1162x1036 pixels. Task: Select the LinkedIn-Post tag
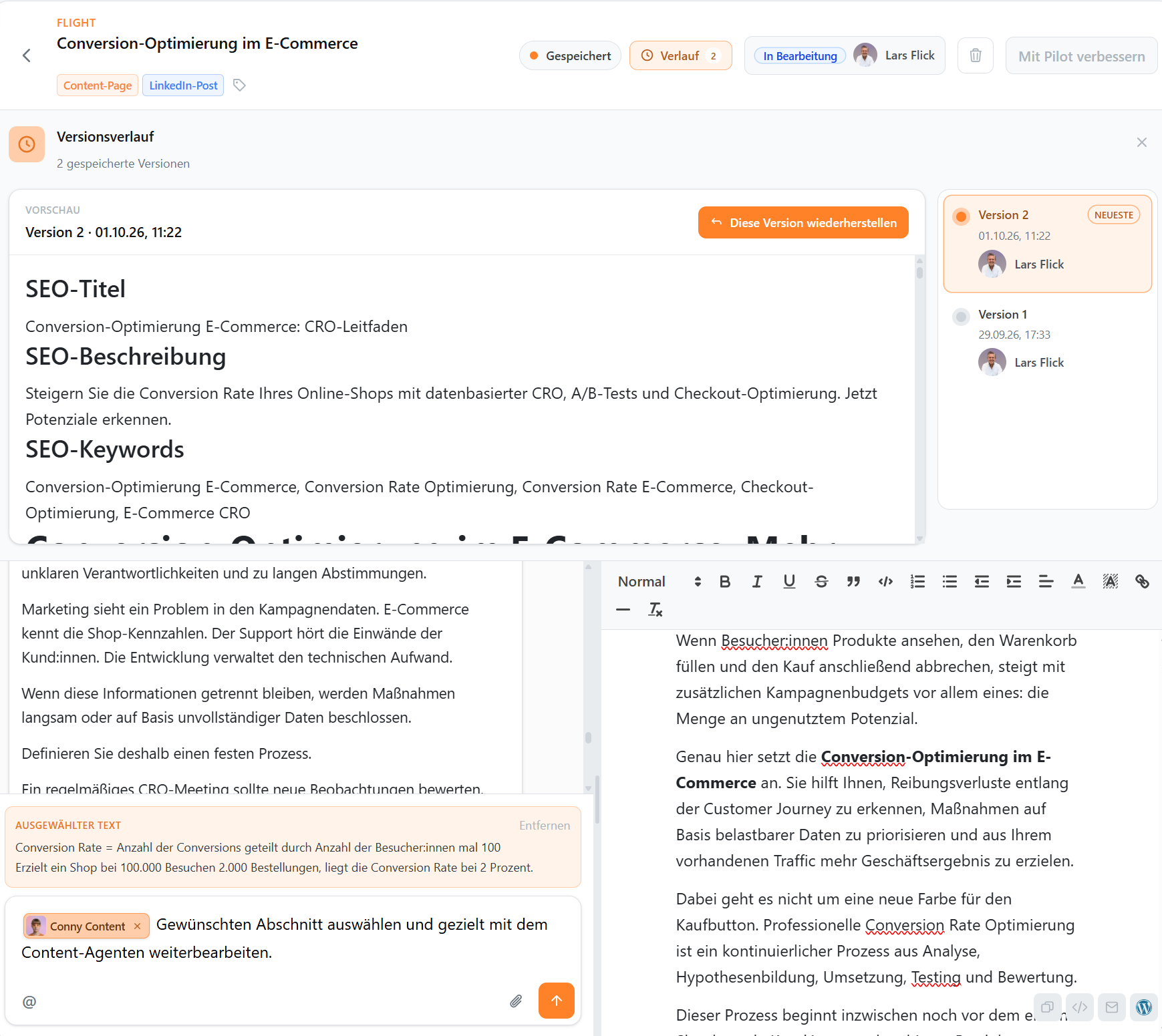click(x=183, y=85)
